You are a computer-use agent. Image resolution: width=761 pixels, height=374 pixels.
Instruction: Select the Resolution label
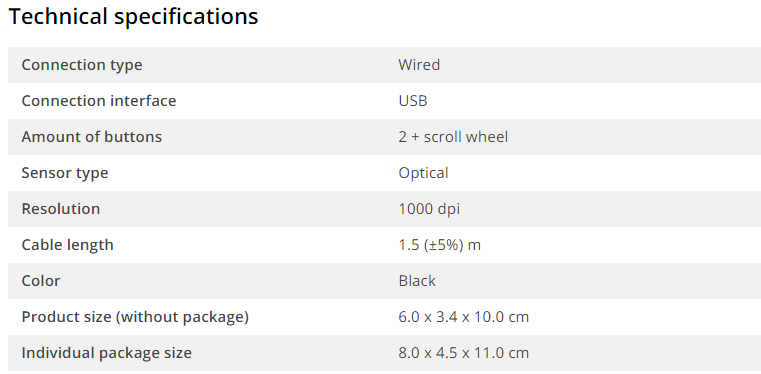tap(61, 209)
